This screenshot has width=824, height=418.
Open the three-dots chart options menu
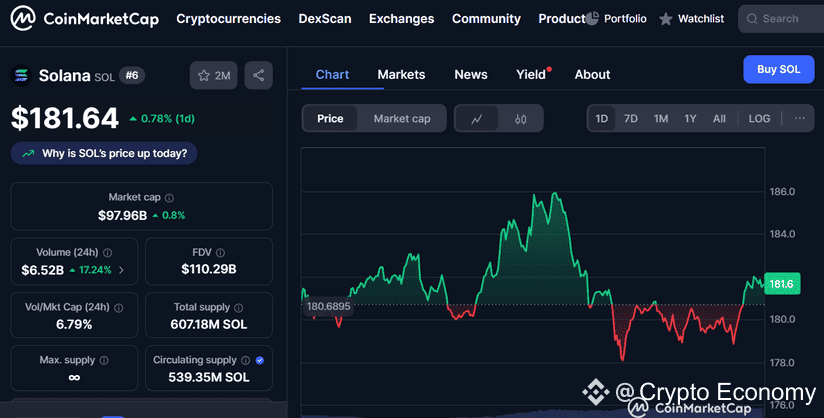pyautogui.click(x=800, y=118)
